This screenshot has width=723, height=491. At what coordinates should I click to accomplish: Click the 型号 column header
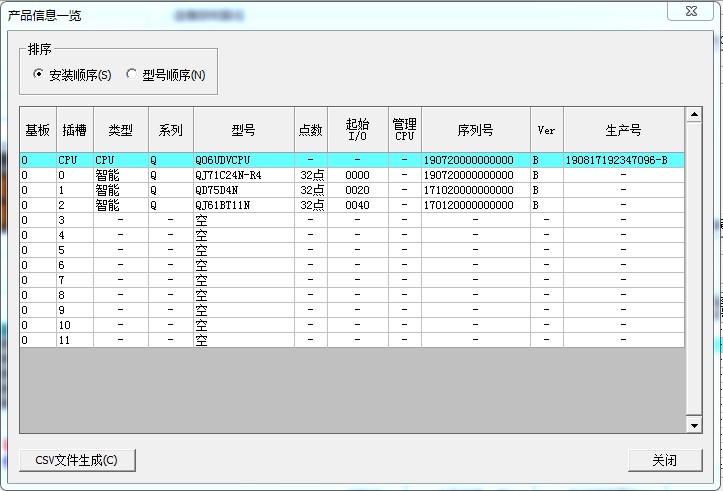(x=243, y=130)
